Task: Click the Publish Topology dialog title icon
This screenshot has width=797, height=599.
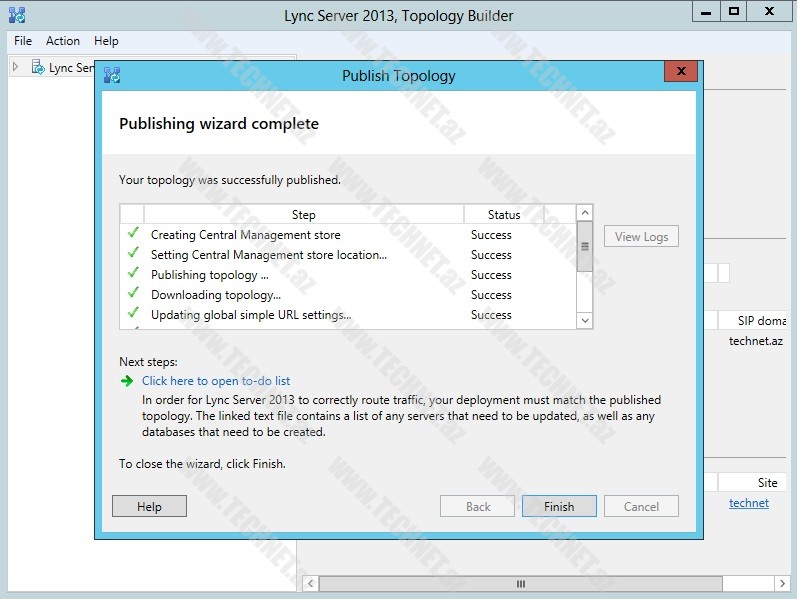Action: [112, 75]
